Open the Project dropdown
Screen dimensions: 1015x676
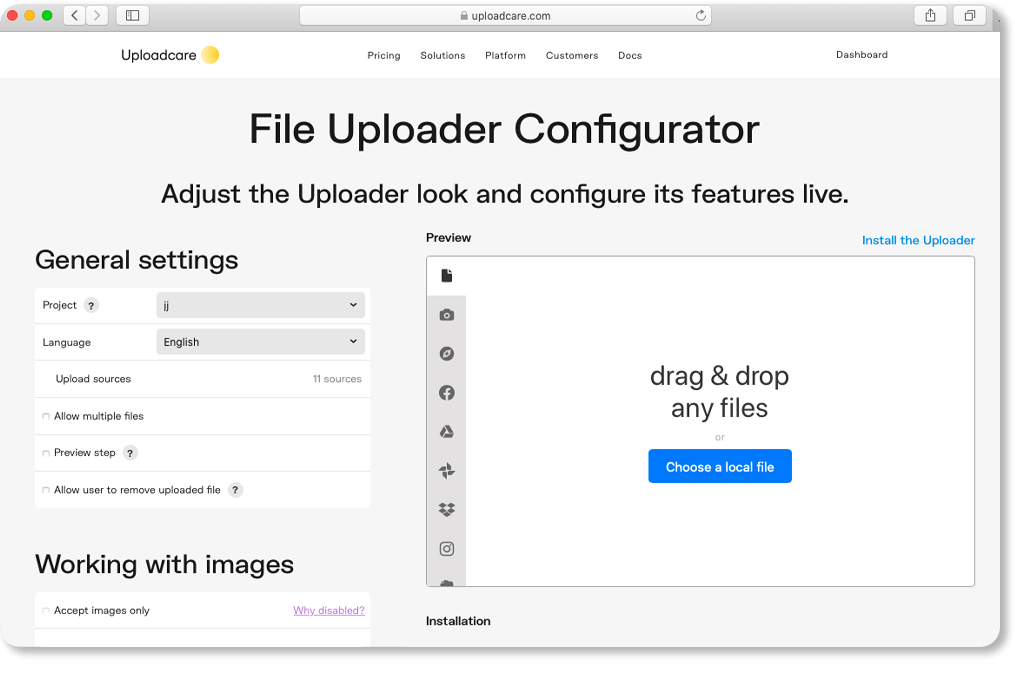click(260, 305)
